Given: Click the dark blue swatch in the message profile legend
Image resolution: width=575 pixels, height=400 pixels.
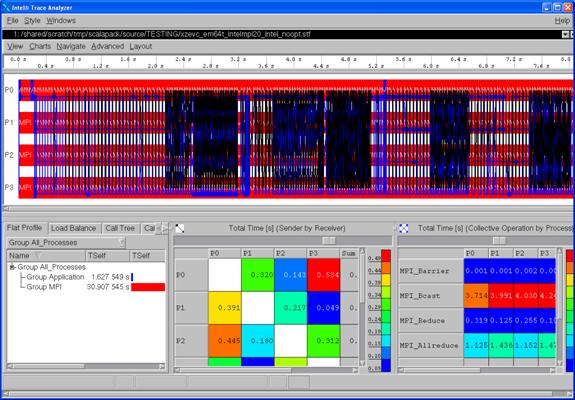Looking at the screenshot, I should 386,365.
